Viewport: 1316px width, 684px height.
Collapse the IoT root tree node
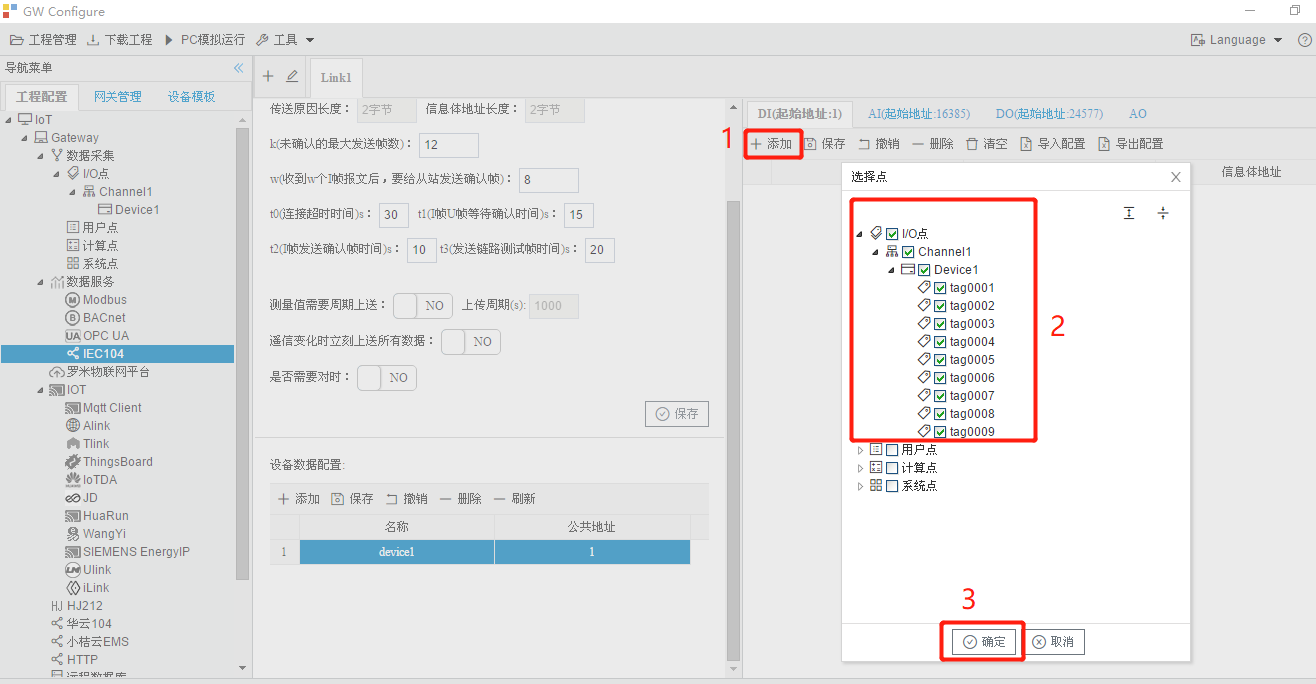pyautogui.click(x=9, y=120)
